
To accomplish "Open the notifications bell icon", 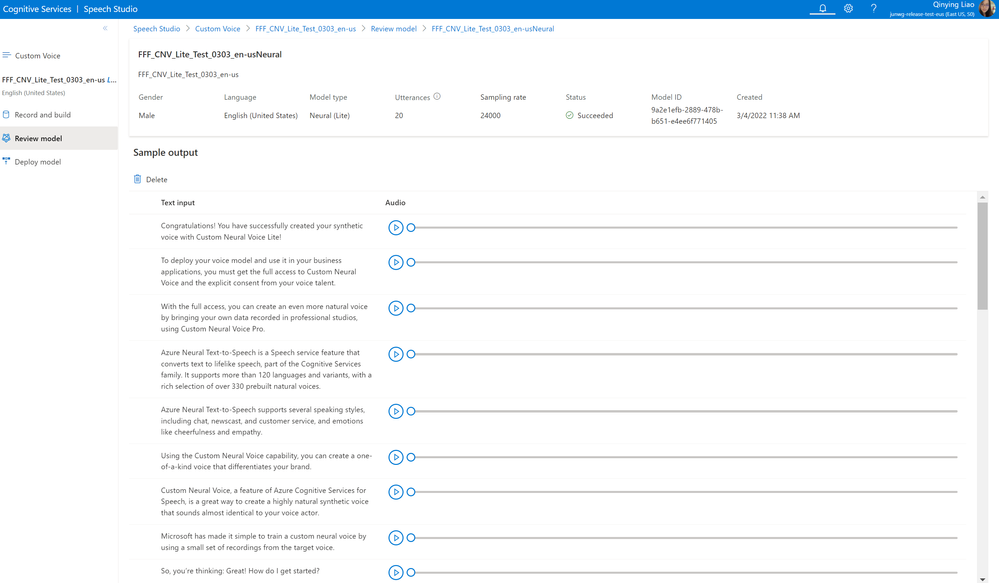I will [x=823, y=8].
